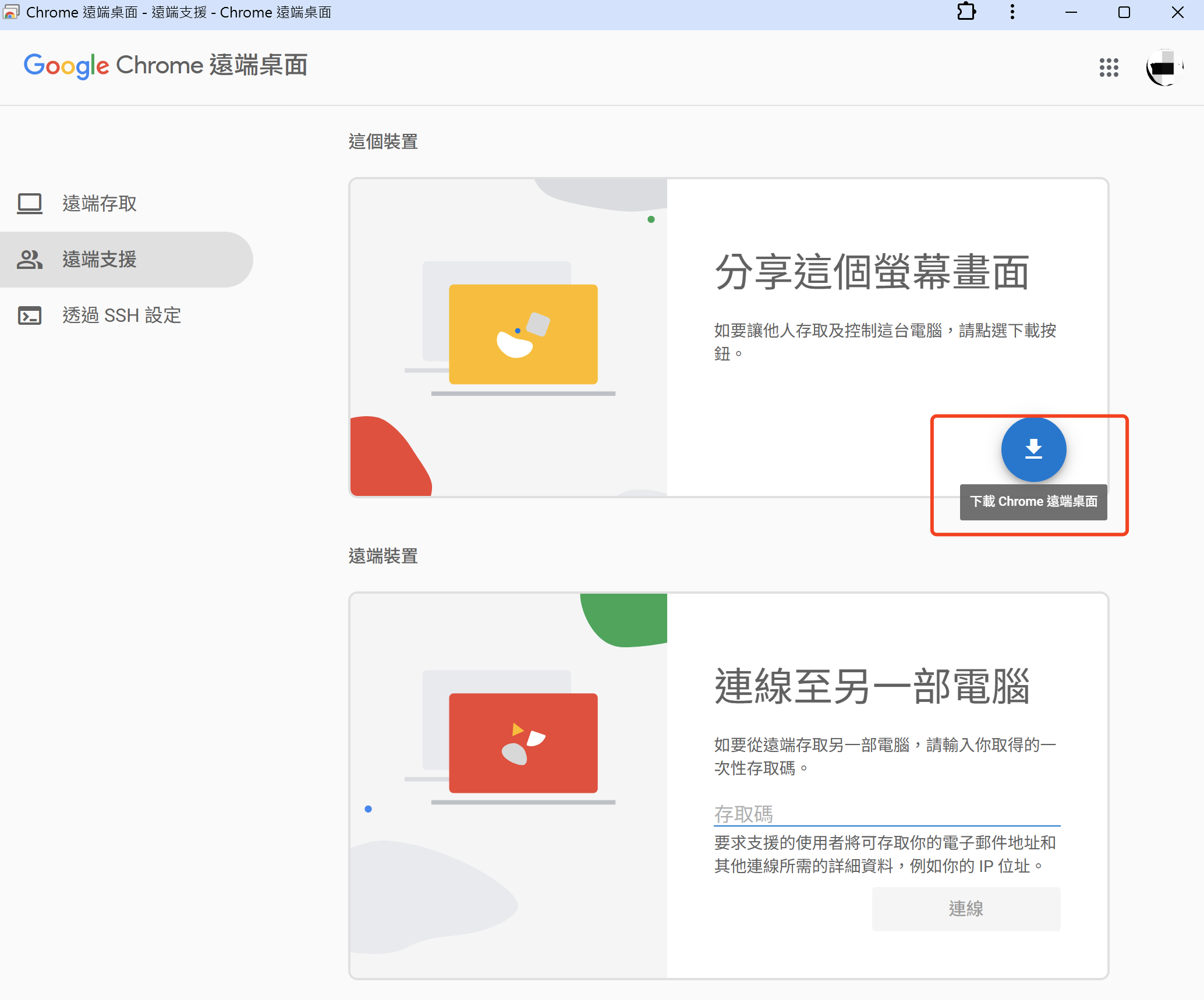Open the Google account profile avatar

coord(1164,68)
